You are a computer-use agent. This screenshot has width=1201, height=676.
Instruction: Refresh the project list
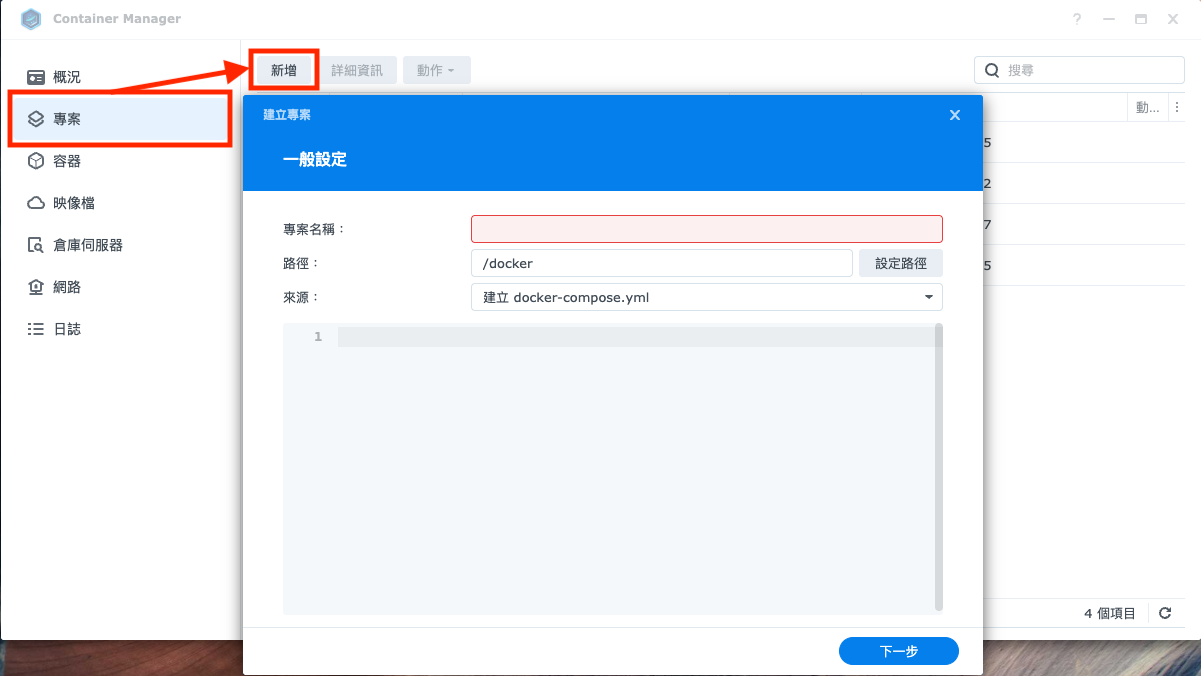1164,613
